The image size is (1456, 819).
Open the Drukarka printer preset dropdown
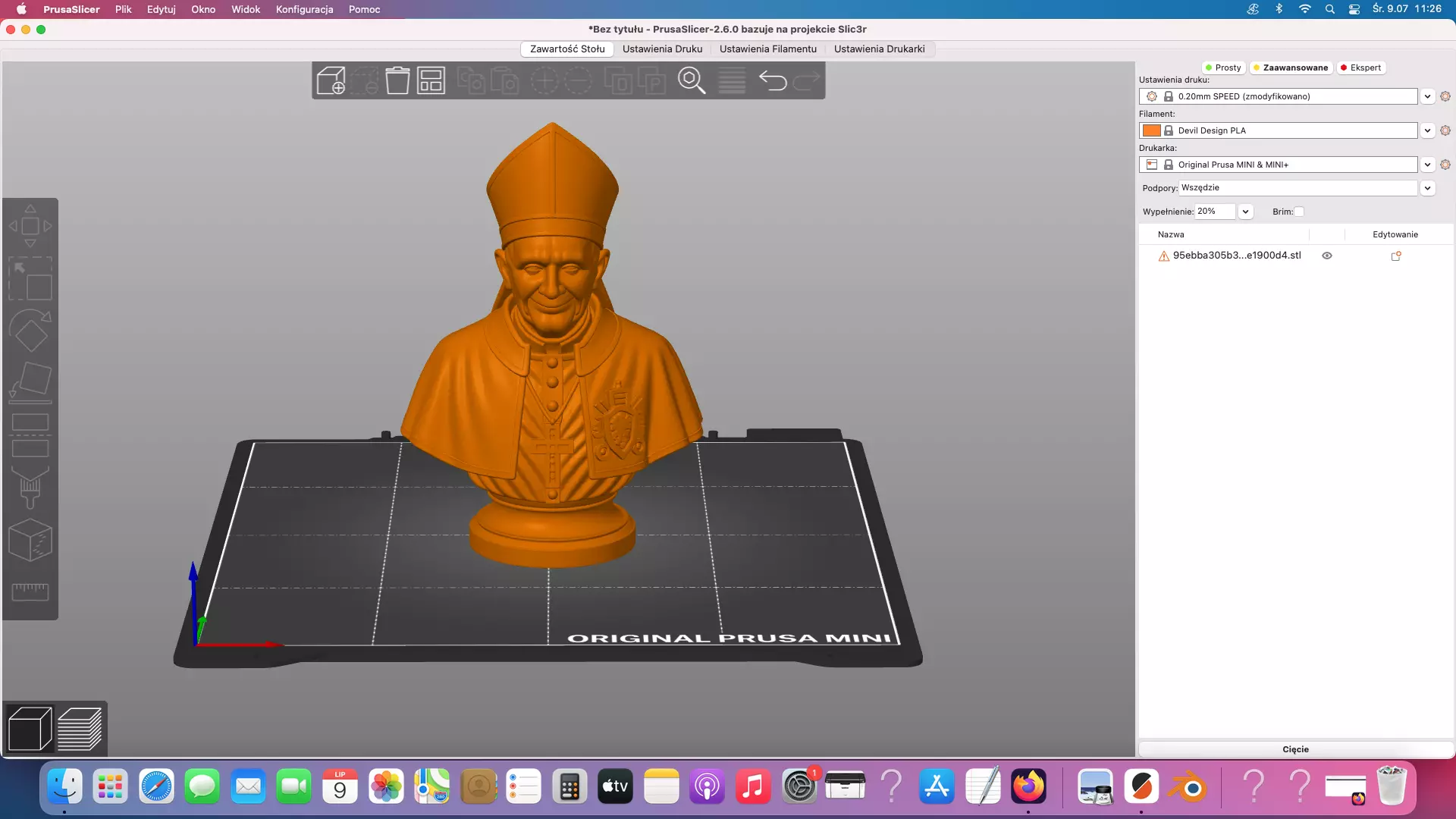(1427, 165)
